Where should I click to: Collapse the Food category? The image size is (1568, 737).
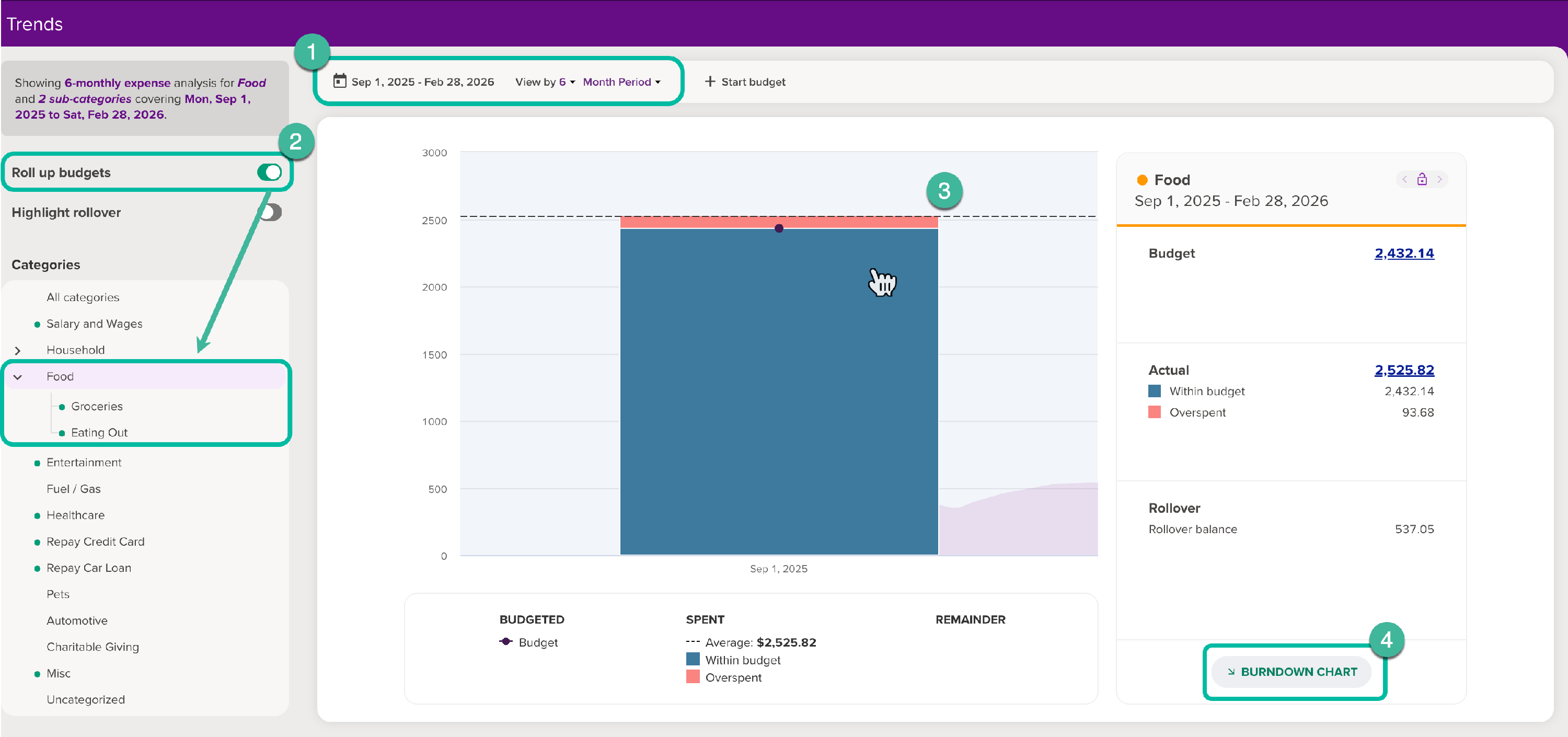pyautogui.click(x=18, y=377)
